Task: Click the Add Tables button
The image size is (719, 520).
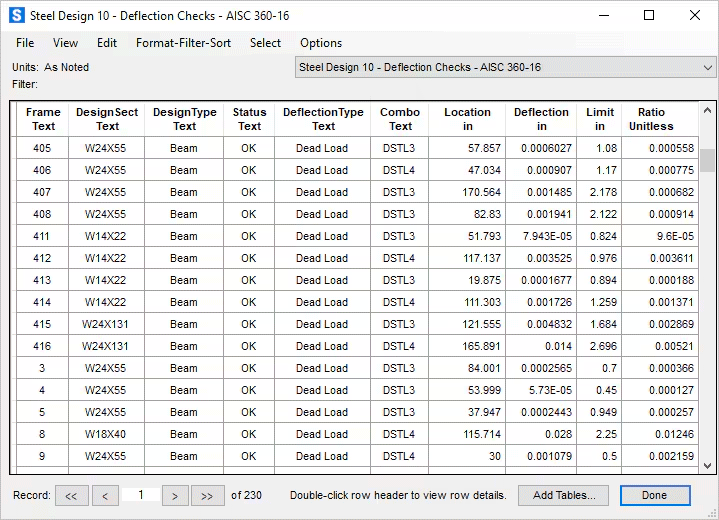Action: (564, 495)
